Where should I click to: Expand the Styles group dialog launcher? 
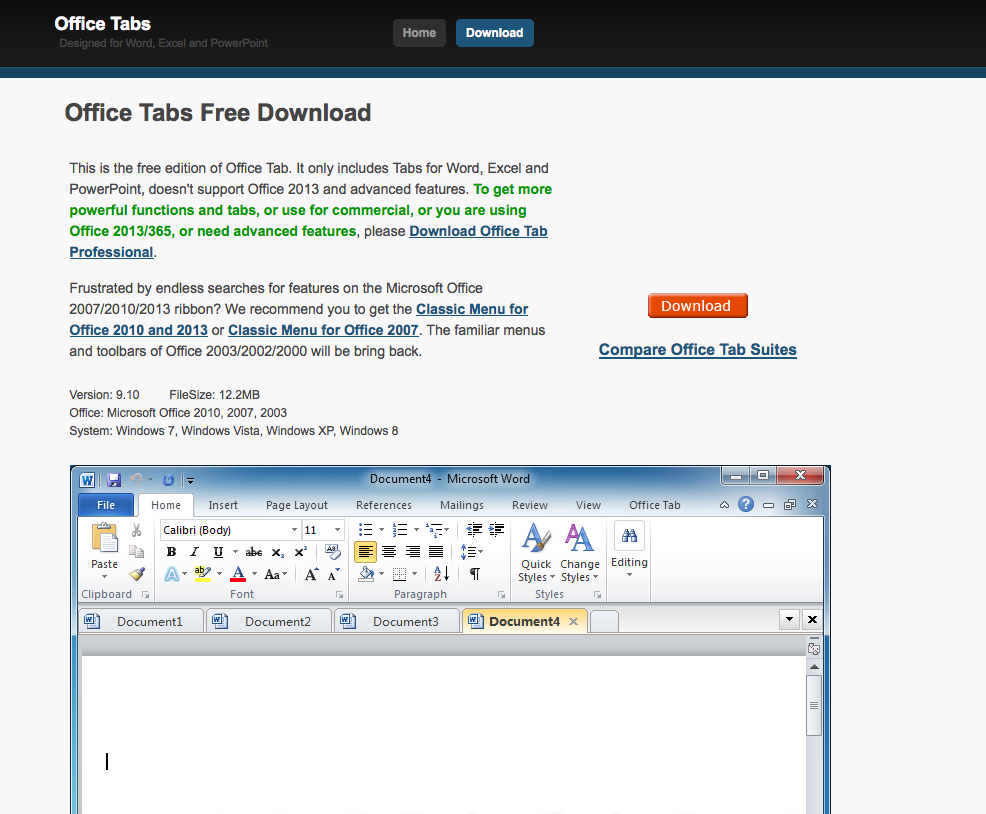597,594
